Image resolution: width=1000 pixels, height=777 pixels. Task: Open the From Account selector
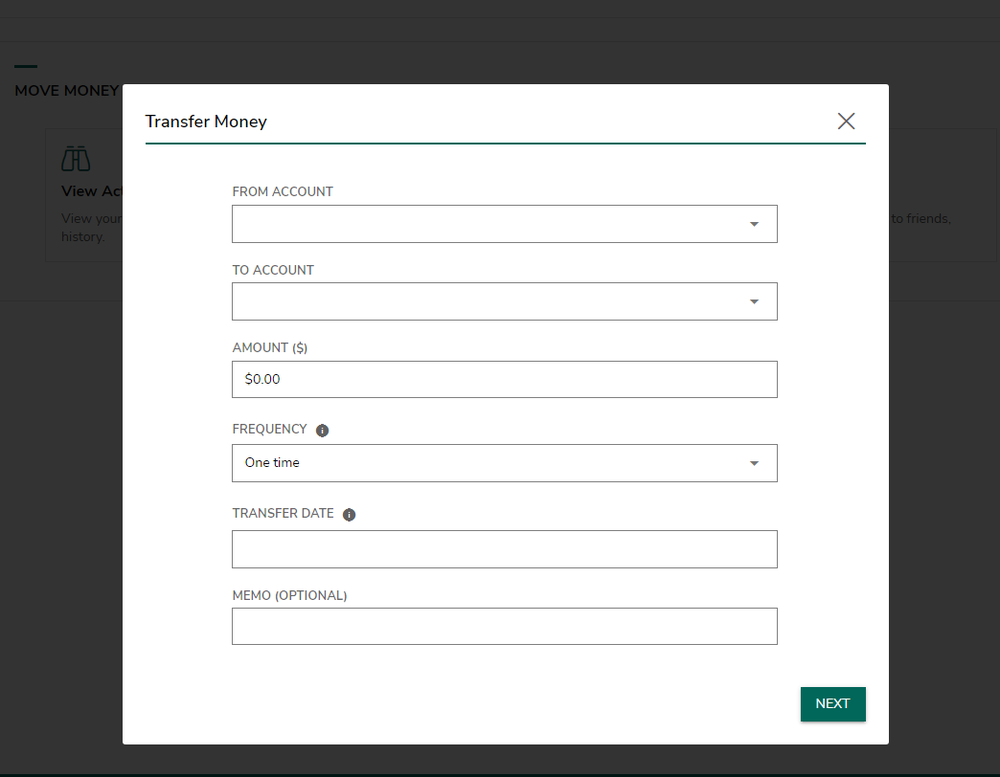(x=505, y=223)
